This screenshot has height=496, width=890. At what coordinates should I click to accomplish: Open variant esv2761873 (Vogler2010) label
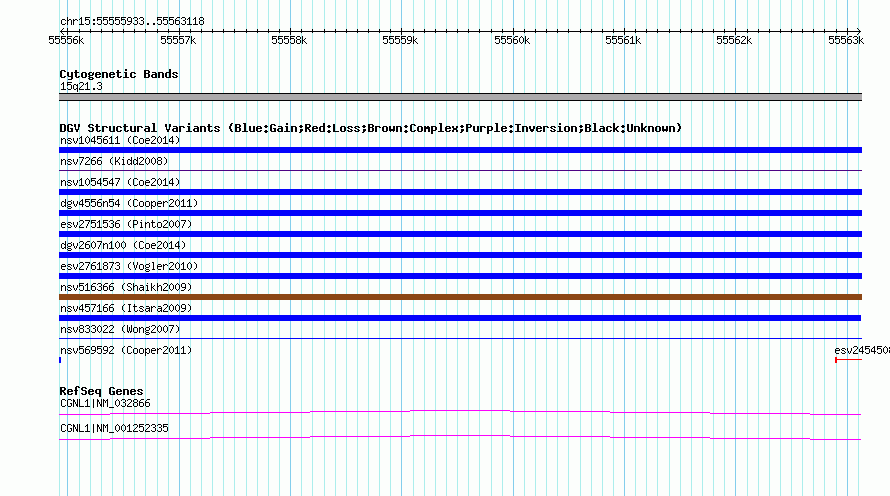pos(129,266)
